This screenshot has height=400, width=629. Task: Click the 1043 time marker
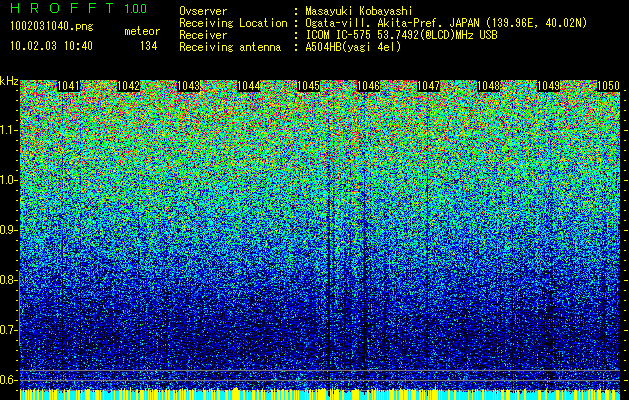pyautogui.click(x=189, y=86)
